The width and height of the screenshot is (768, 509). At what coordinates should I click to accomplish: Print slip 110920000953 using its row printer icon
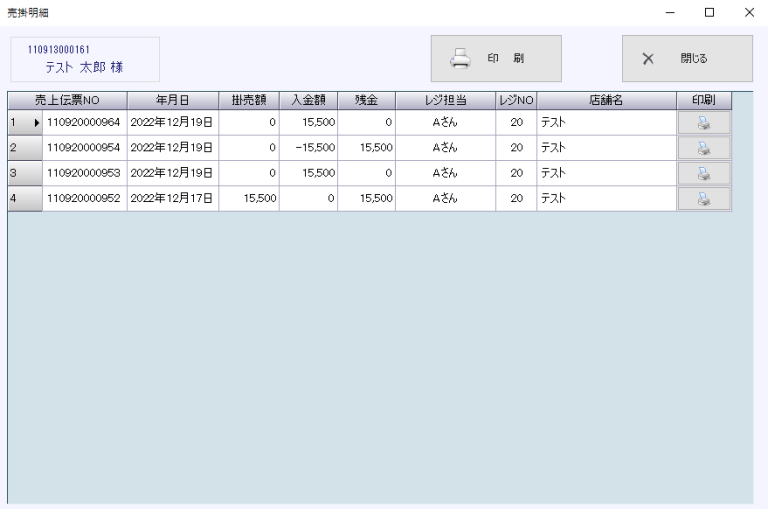[704, 173]
